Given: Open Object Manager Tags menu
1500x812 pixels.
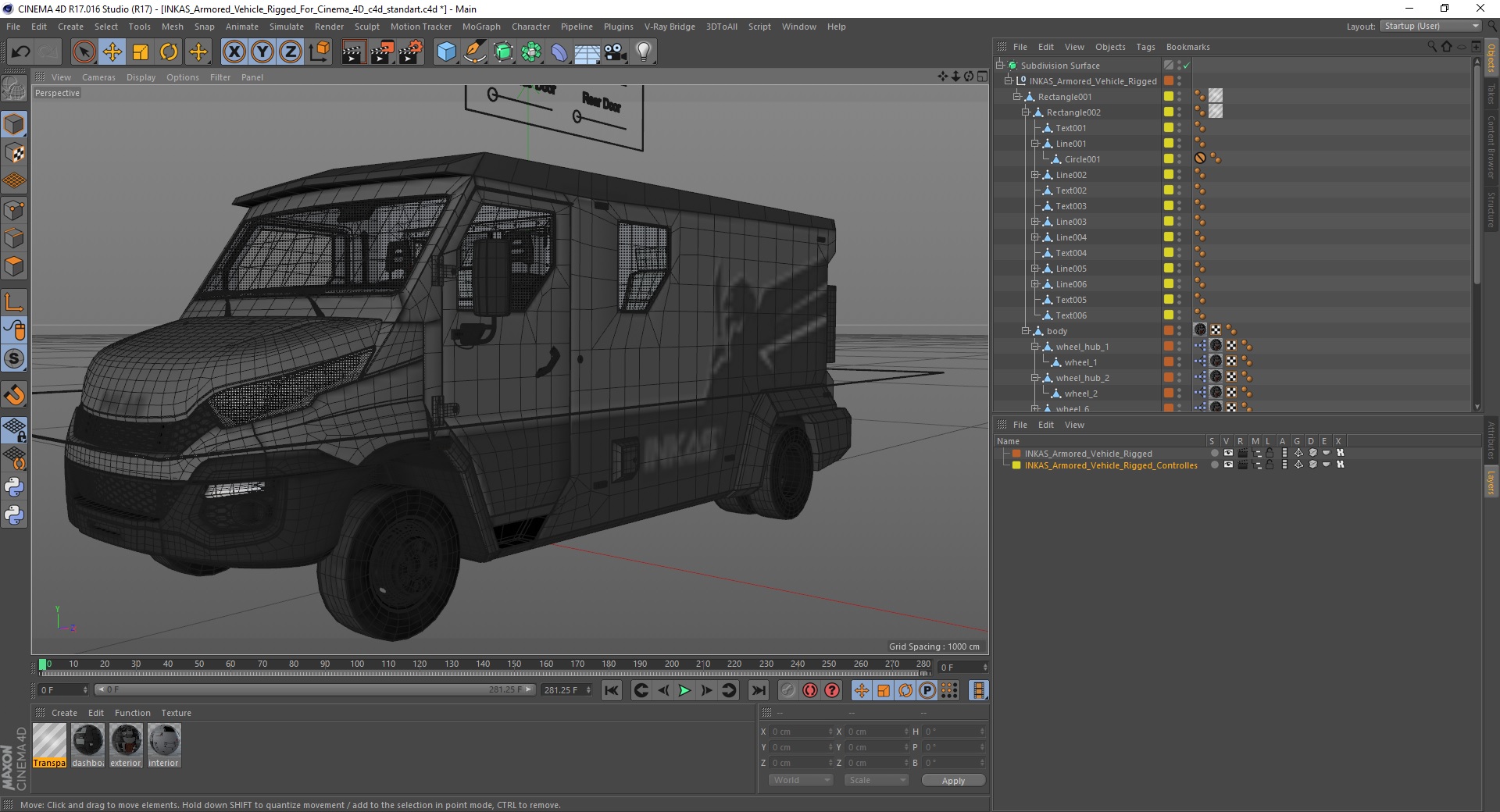Looking at the screenshot, I should (x=1145, y=47).
